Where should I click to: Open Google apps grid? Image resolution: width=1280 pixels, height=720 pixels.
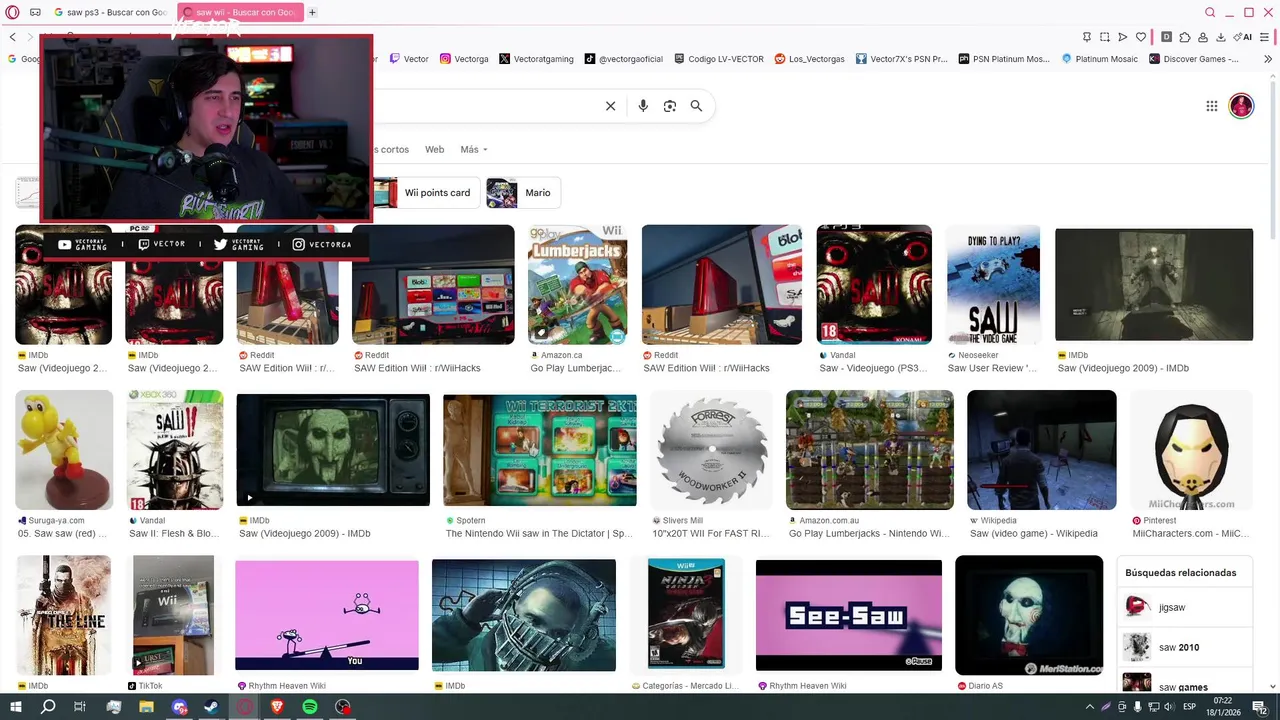point(1212,106)
